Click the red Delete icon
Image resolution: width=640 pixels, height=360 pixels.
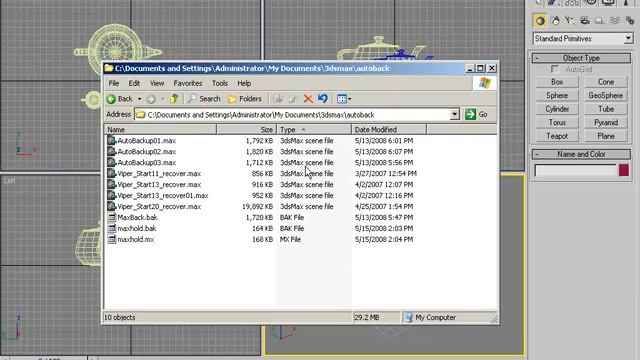[308, 99]
